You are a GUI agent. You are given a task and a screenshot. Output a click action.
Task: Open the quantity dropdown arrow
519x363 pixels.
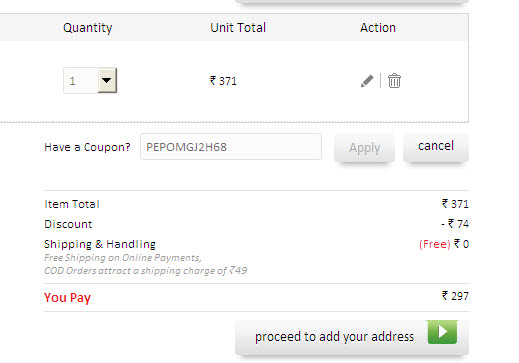(x=107, y=80)
